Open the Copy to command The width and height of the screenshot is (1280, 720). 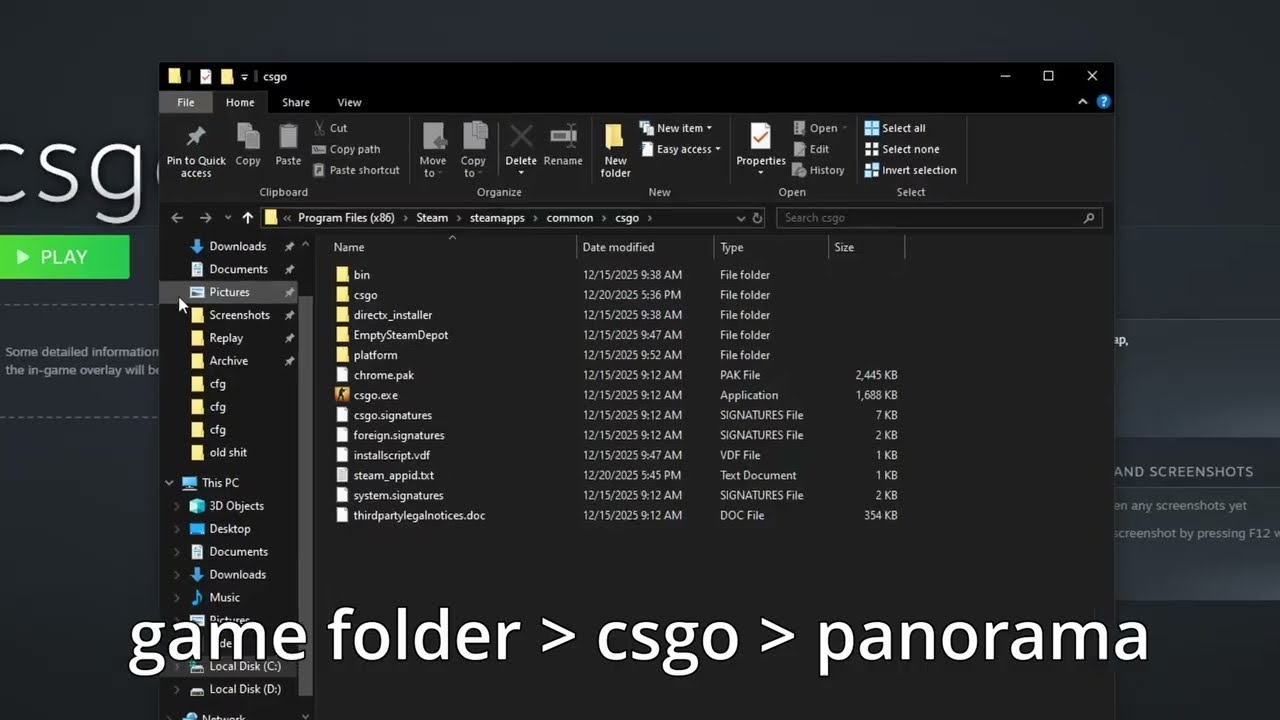(473, 150)
